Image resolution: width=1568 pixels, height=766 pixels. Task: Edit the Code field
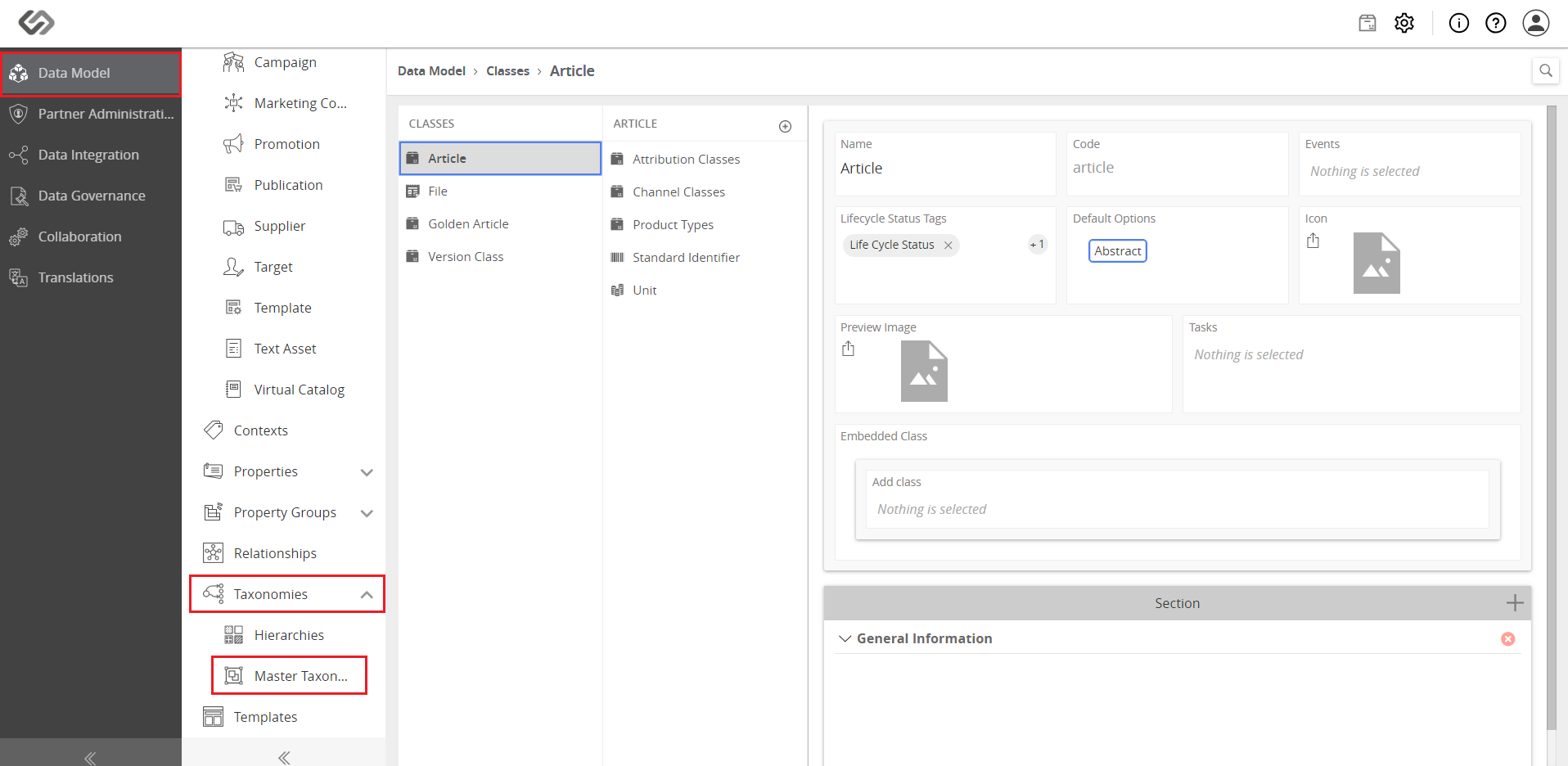[1177, 168]
